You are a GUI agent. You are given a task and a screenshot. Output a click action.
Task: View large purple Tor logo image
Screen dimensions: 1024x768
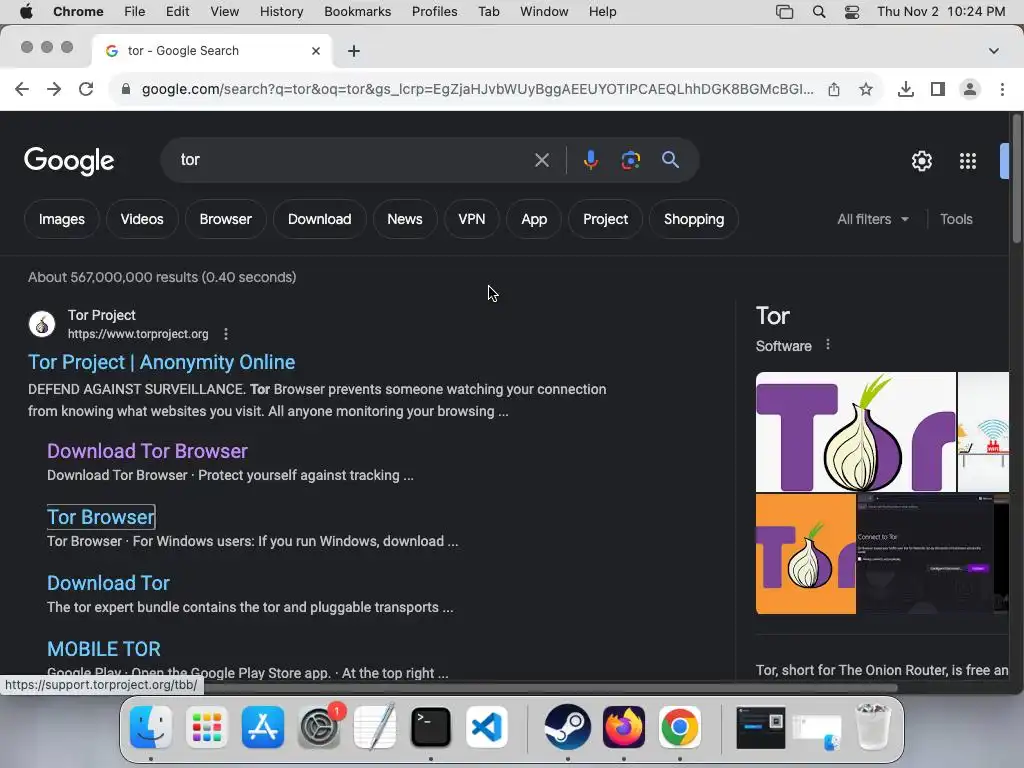click(856, 432)
